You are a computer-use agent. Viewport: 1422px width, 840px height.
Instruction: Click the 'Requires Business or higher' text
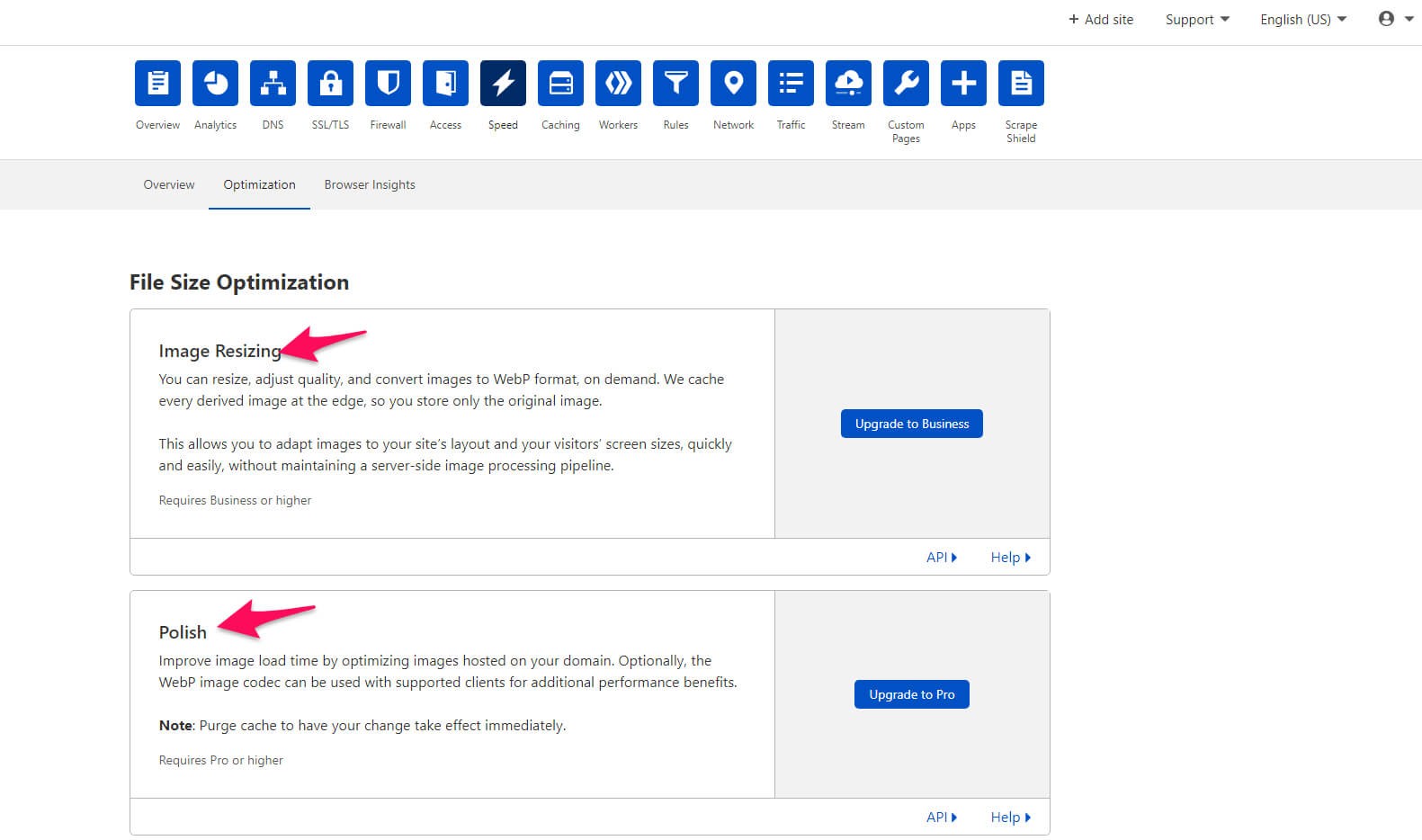(235, 500)
